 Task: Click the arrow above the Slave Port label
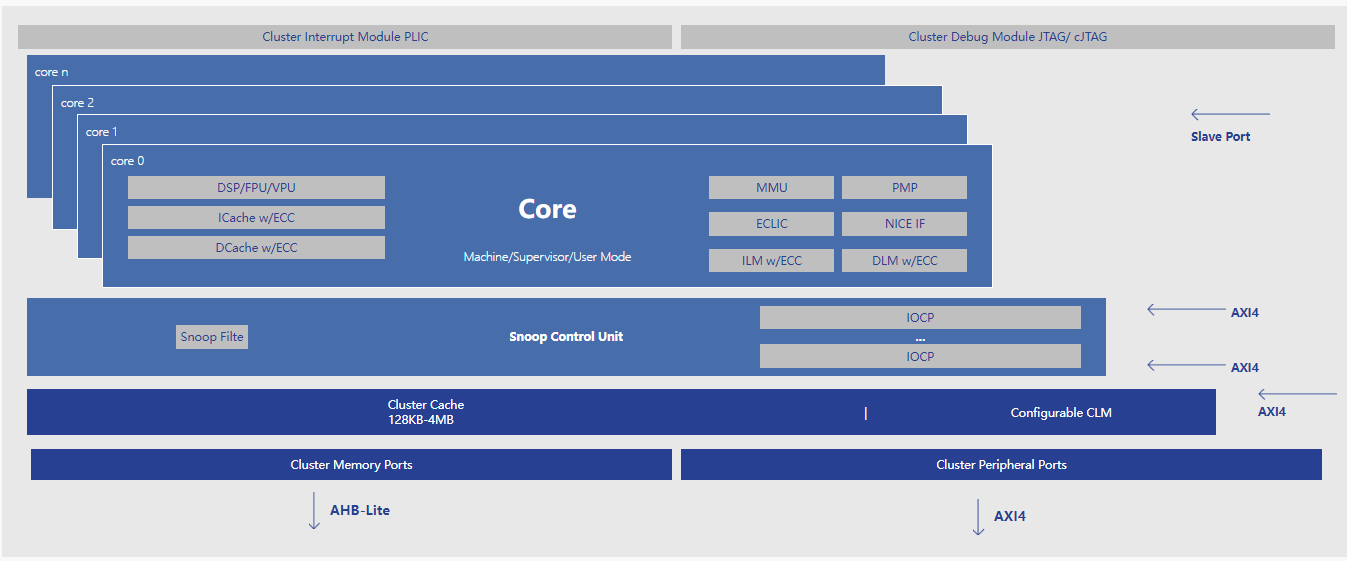tap(1230, 115)
